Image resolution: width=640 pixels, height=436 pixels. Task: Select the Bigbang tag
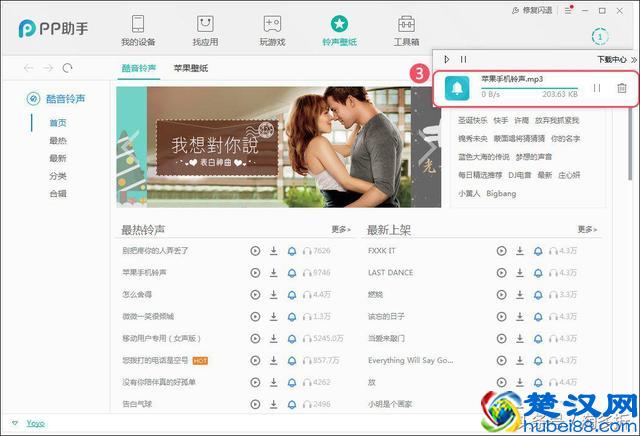[x=501, y=194]
